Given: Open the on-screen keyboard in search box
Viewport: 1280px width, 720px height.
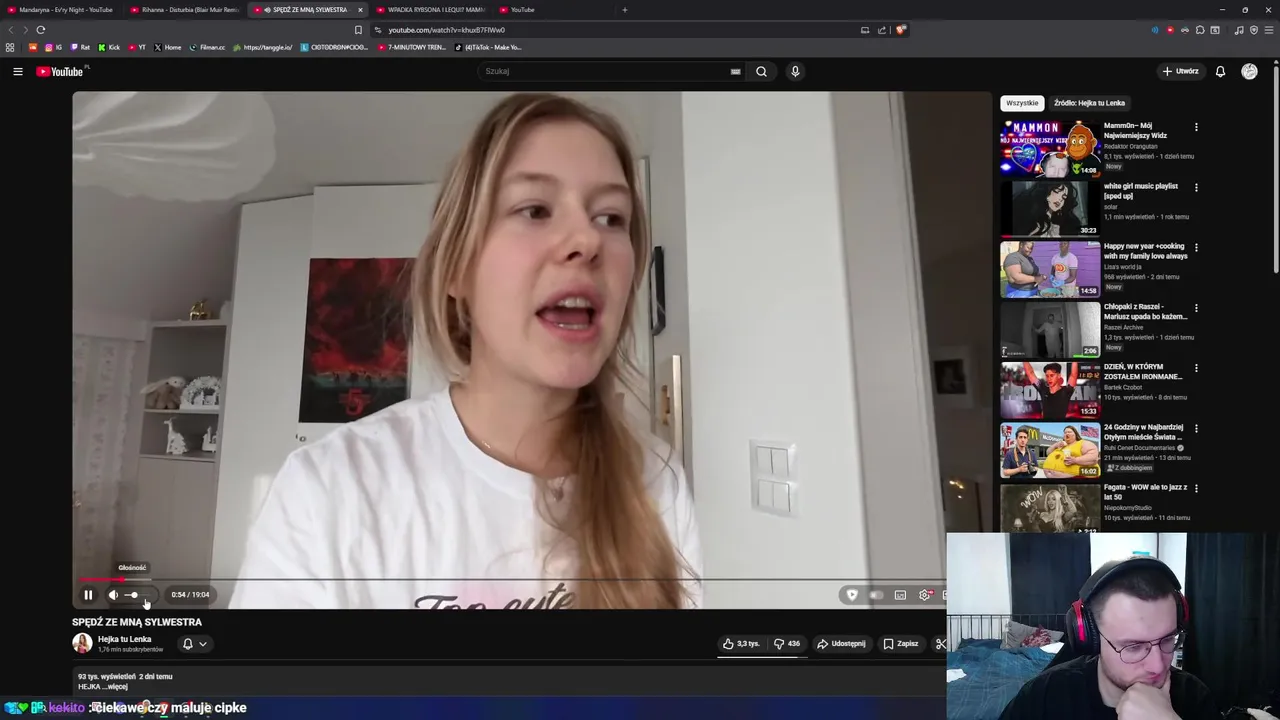Looking at the screenshot, I should pos(736,71).
